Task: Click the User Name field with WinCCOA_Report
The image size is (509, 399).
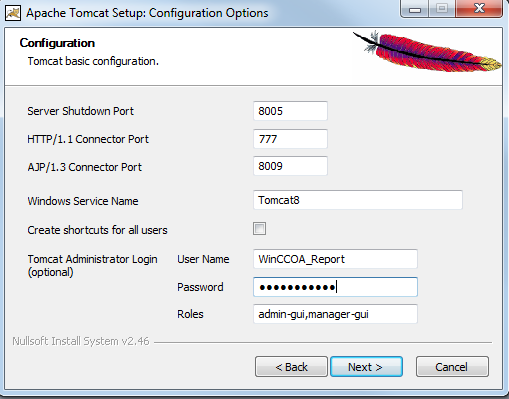Action: click(x=335, y=259)
